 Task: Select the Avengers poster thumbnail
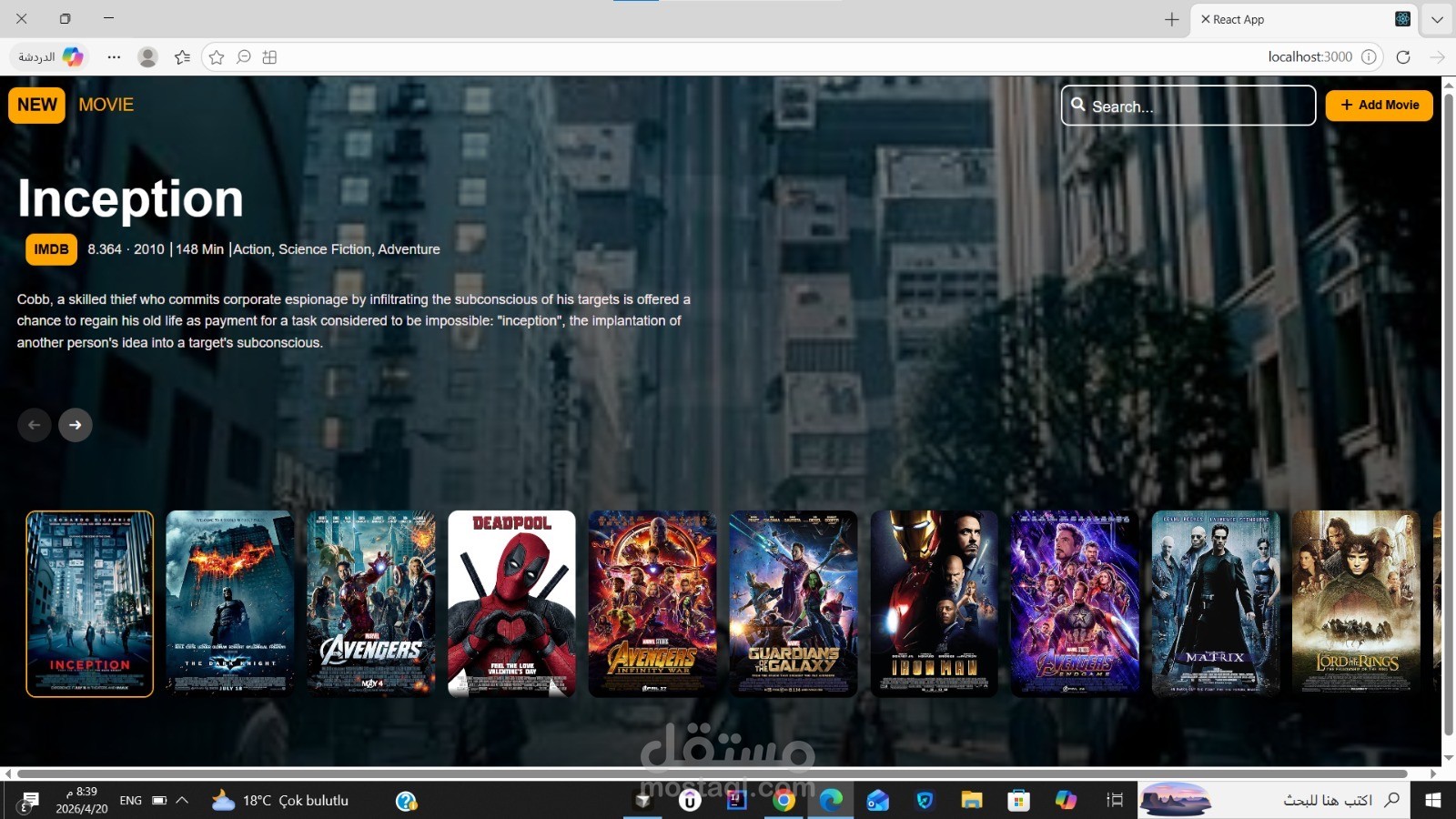[x=371, y=604]
